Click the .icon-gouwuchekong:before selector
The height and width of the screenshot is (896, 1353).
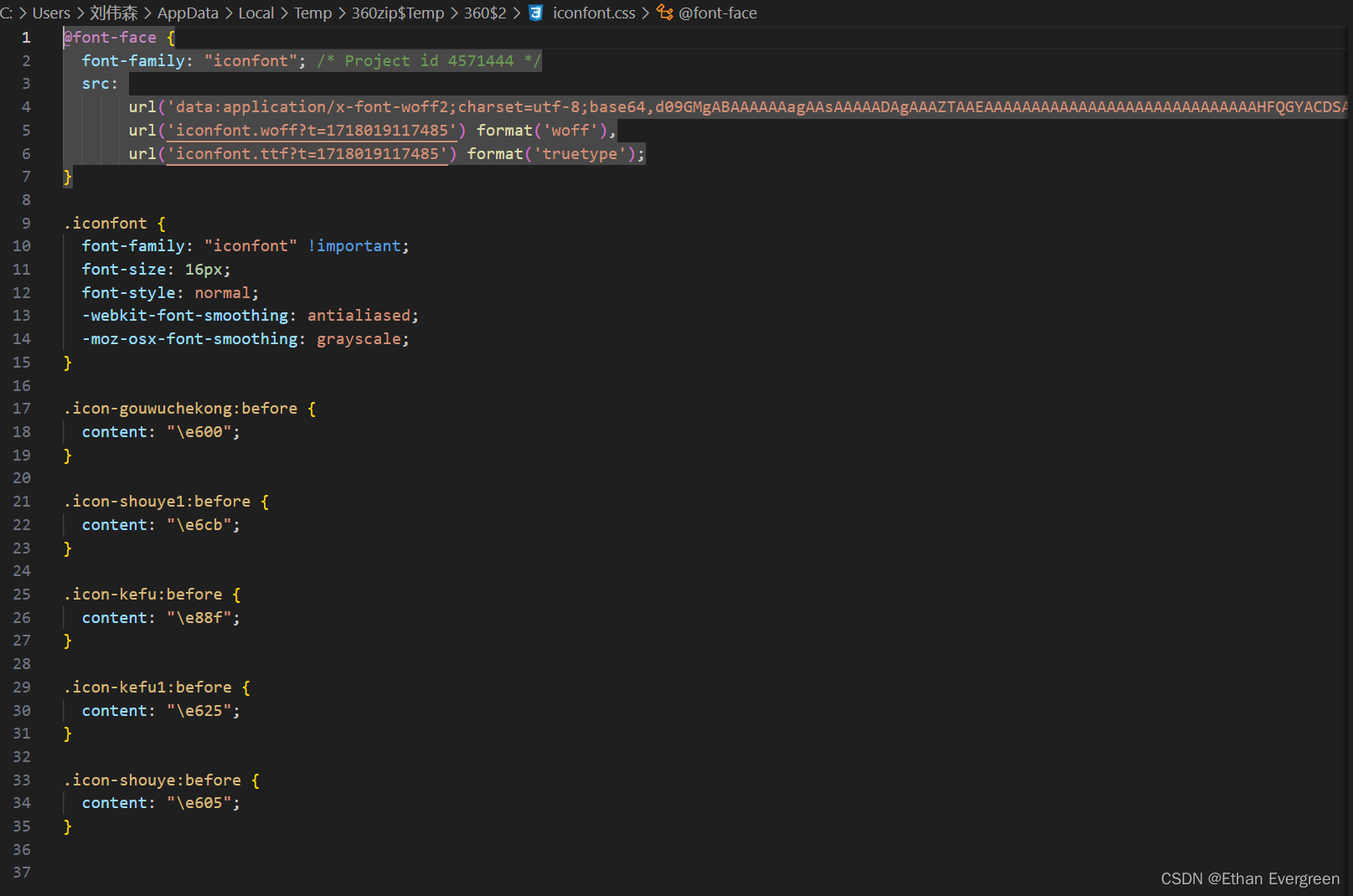click(180, 409)
